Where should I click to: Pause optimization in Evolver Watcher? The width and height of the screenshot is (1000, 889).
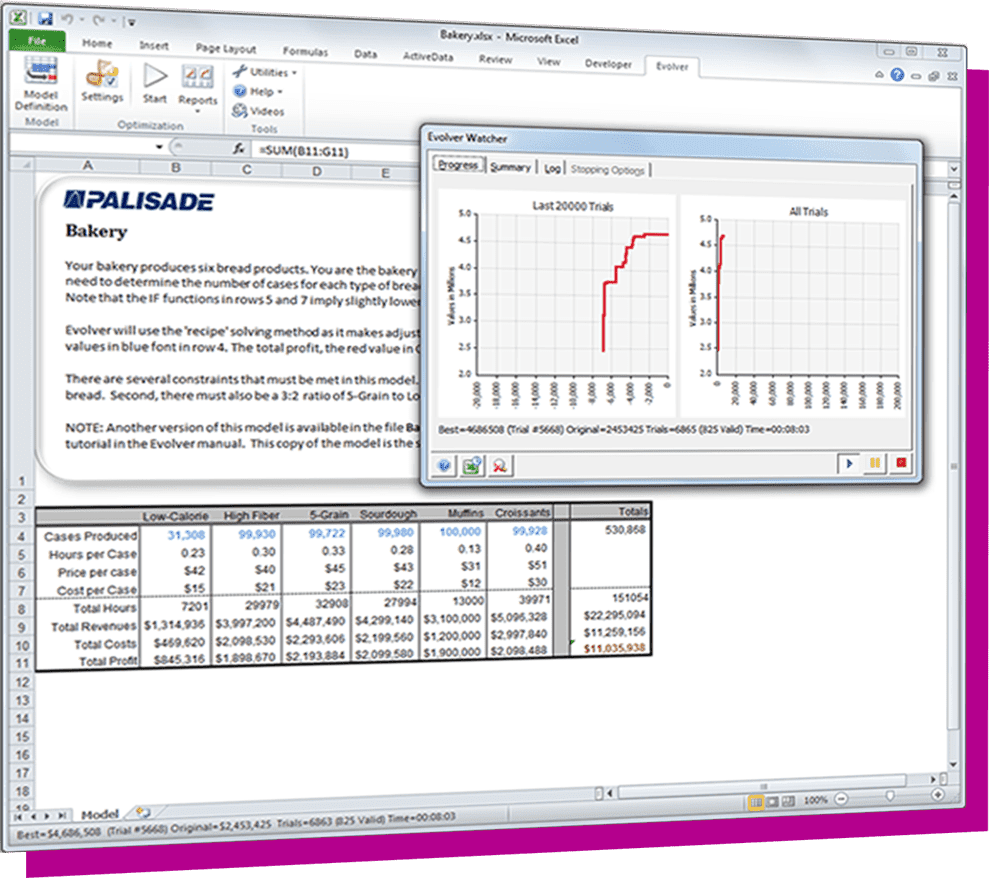click(874, 465)
